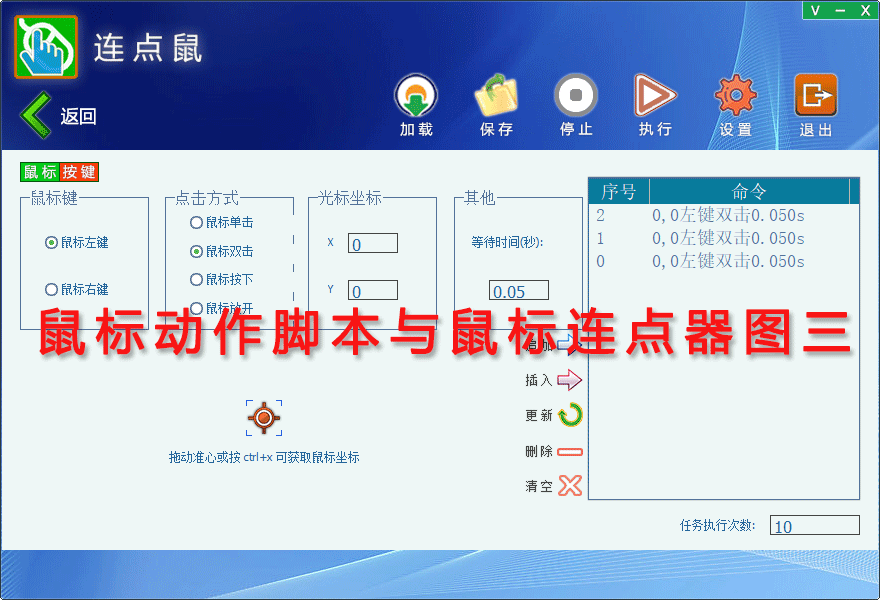Select command row with 序号 2
880x600 pixels.
pyautogui.click(x=723, y=216)
